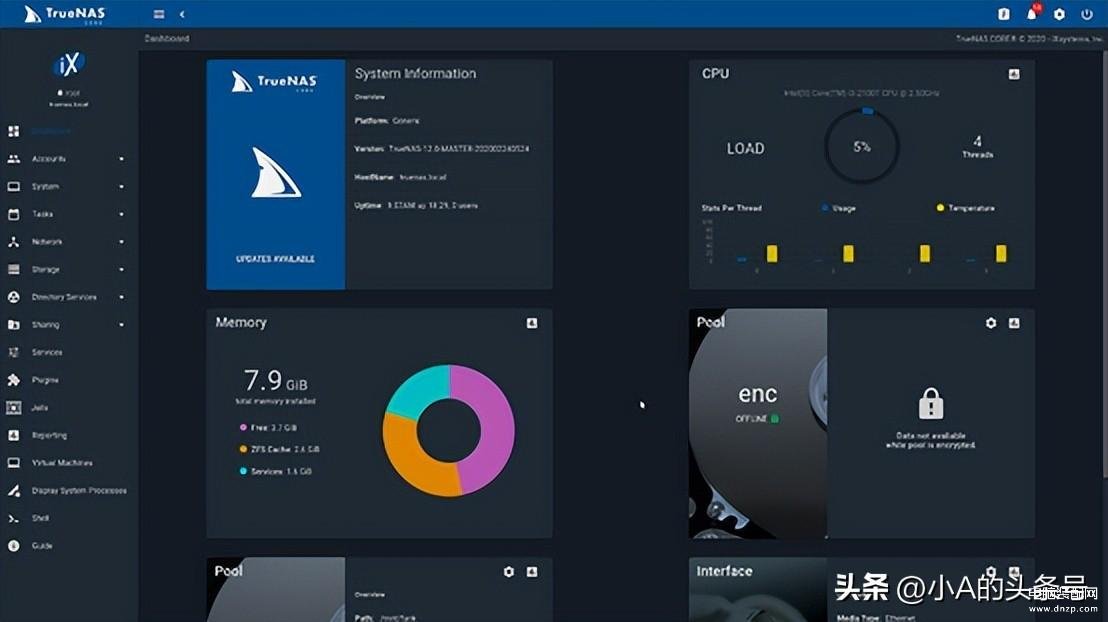
Task: Go to Plugins page
Action: [45, 380]
